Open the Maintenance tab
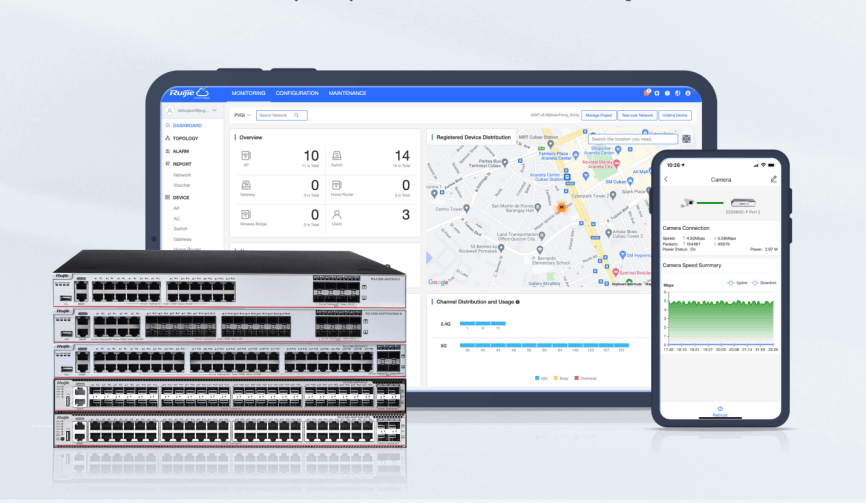Image resolution: width=866 pixels, height=503 pixels. point(347,93)
